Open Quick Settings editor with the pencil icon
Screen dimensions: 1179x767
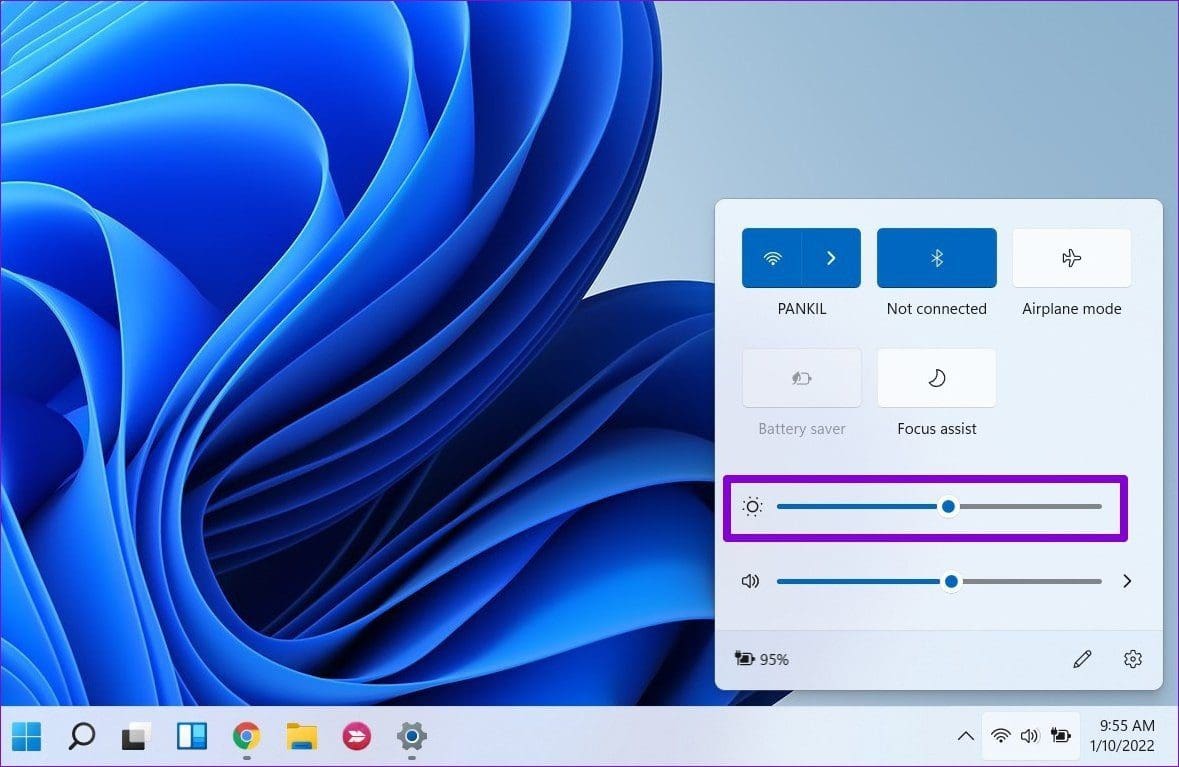[1082, 659]
